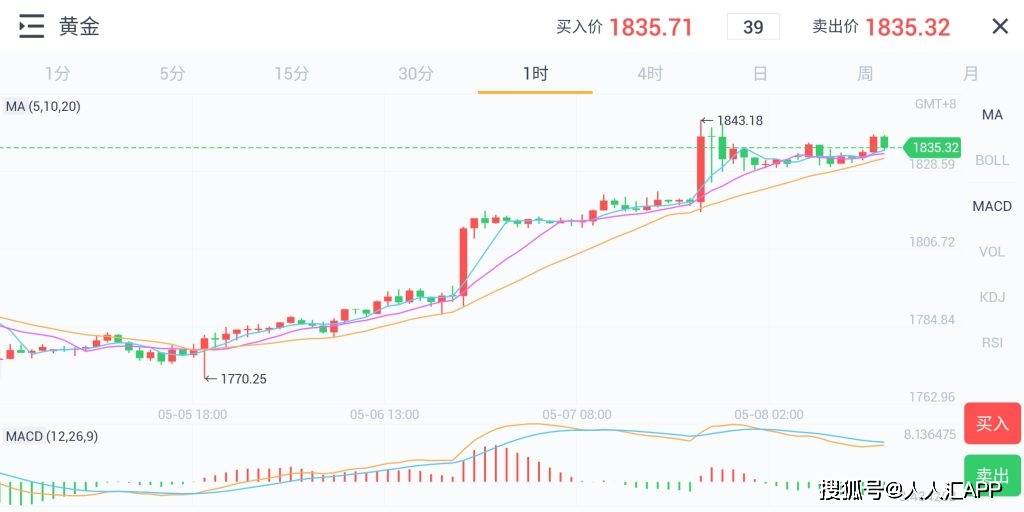
Task: Switch to the 1分 timeframe tab
Action: [57, 73]
